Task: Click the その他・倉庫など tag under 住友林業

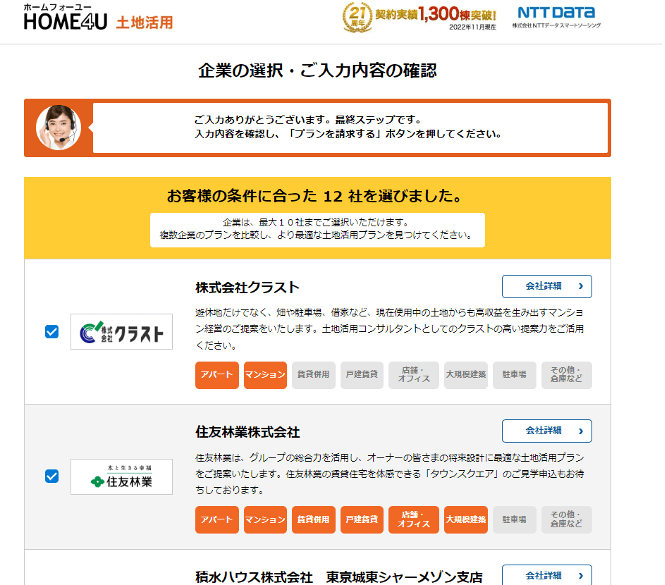Action: pos(566,520)
